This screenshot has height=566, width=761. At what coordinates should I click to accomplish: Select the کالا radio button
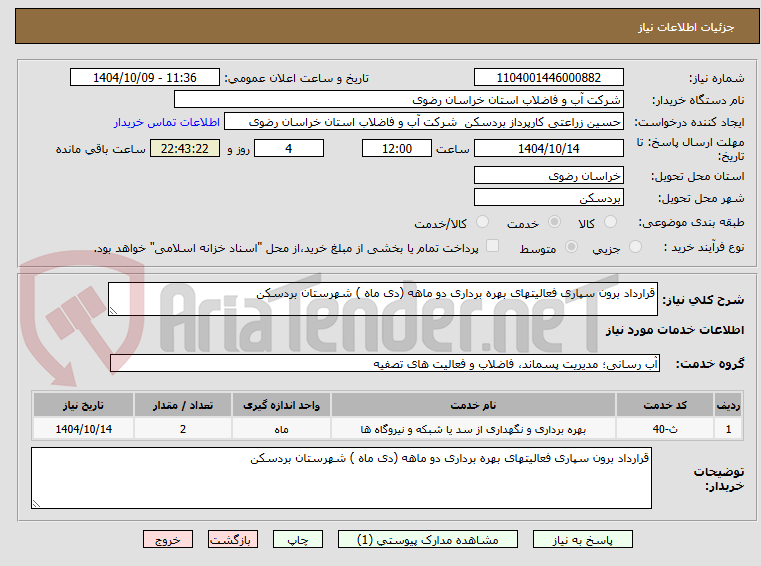610,222
